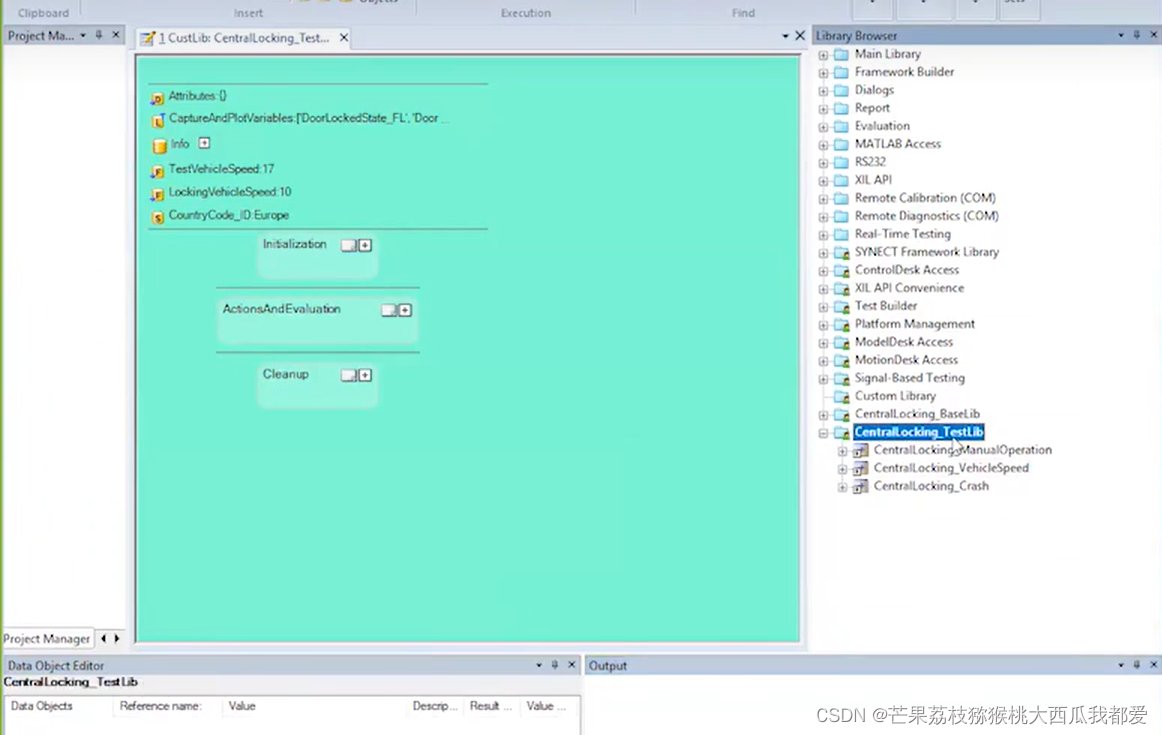Pin the Library Browser panel
Image resolution: width=1162 pixels, height=735 pixels.
pyautogui.click(x=1137, y=35)
